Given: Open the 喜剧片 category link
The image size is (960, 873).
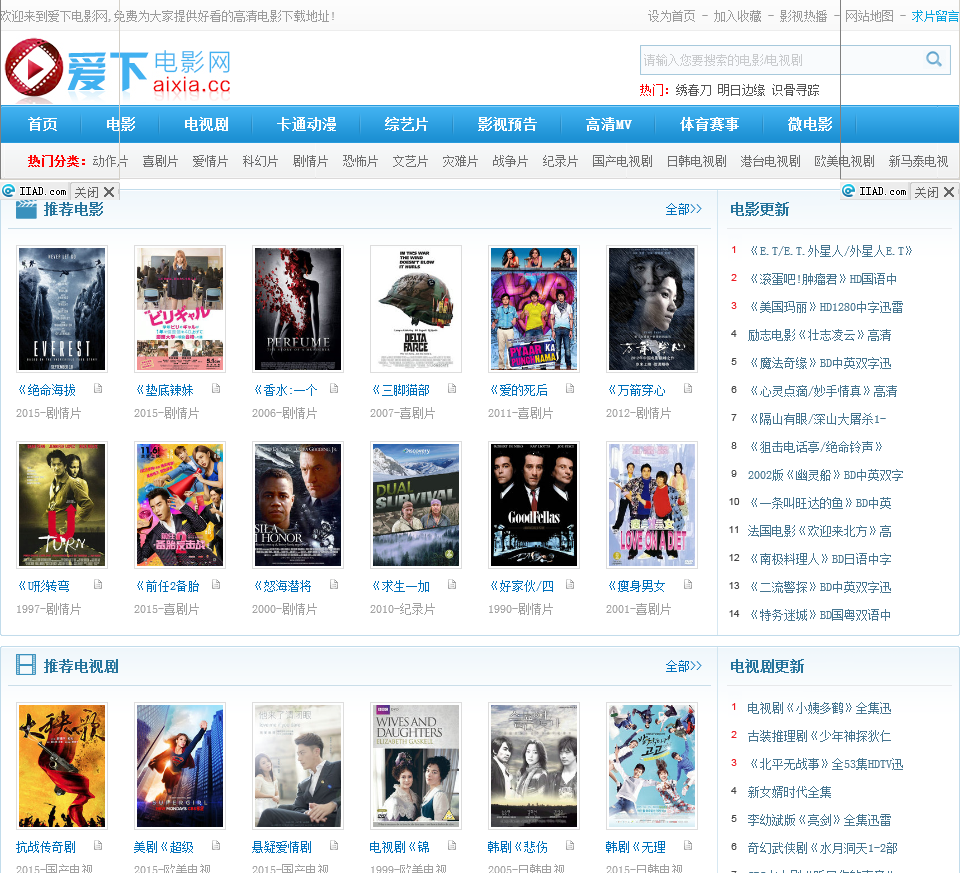Looking at the screenshot, I should click(x=160, y=161).
